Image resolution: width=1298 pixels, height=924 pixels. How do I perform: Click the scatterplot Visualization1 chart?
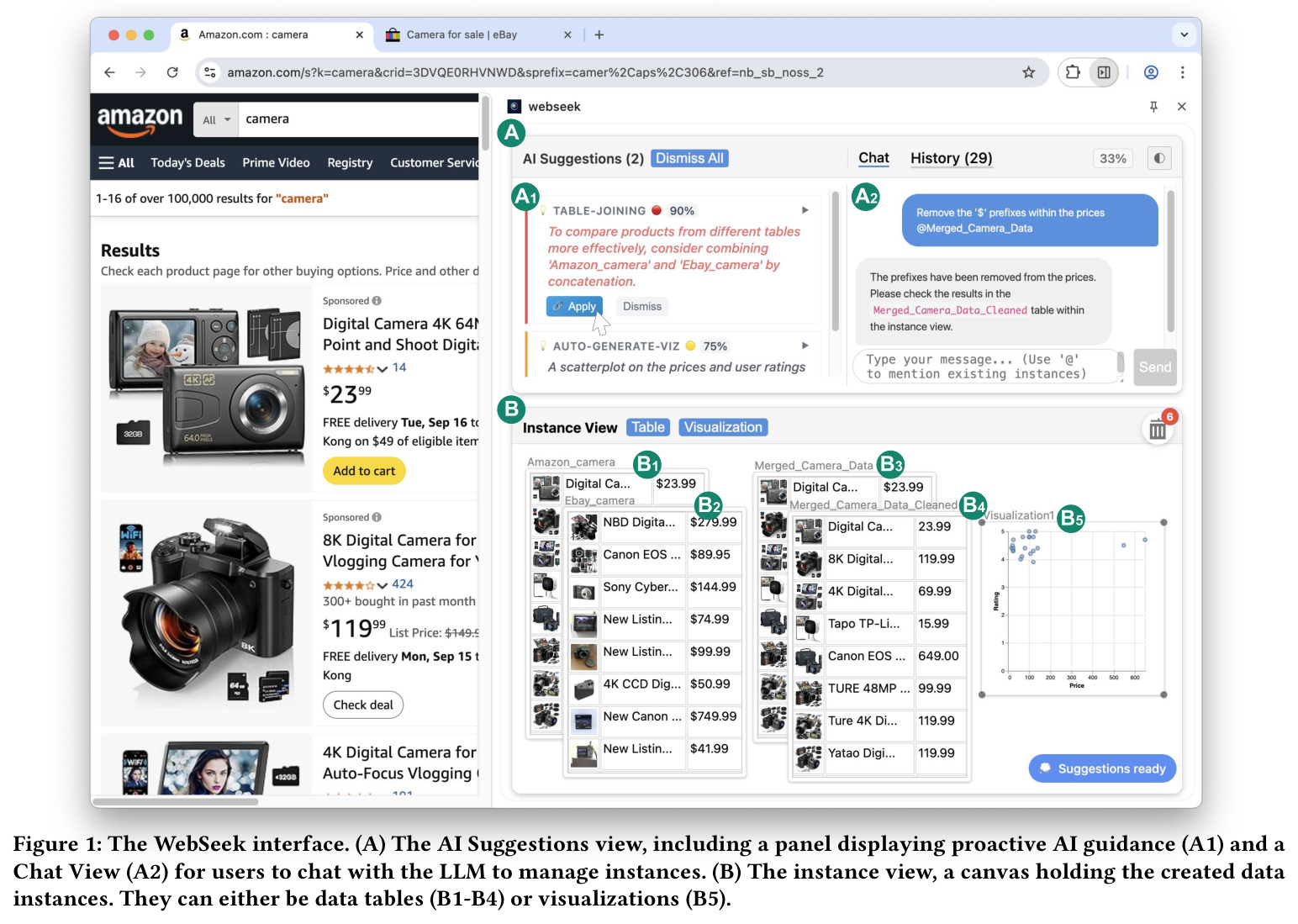click(x=1074, y=608)
